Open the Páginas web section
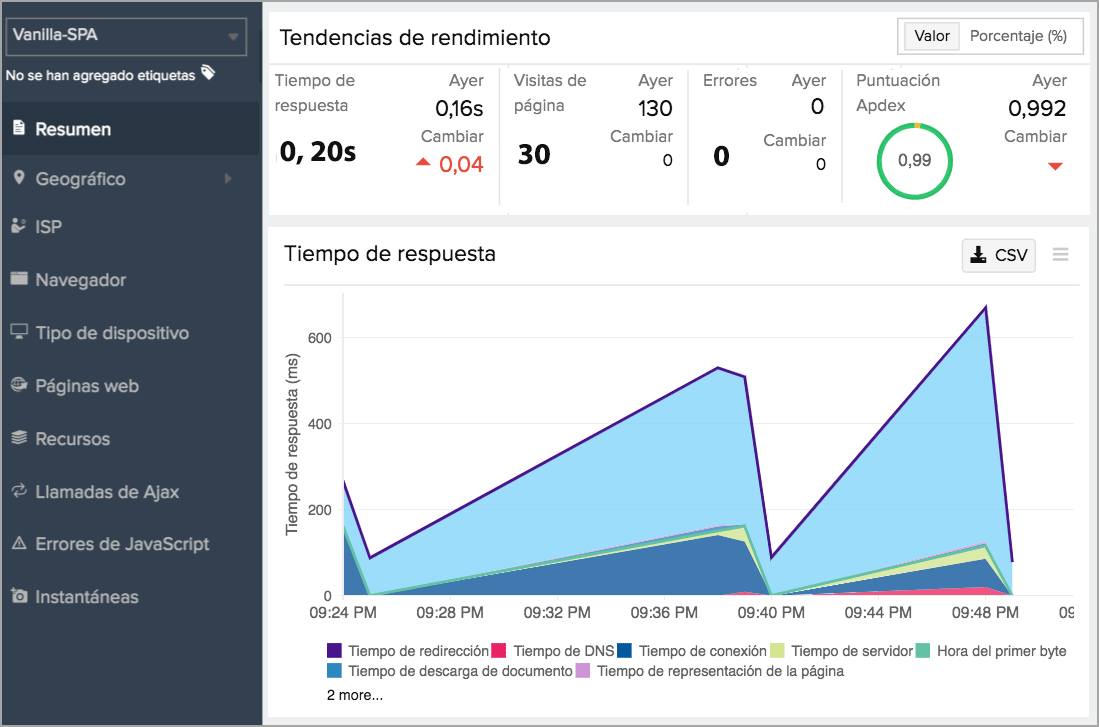 click(x=131, y=386)
